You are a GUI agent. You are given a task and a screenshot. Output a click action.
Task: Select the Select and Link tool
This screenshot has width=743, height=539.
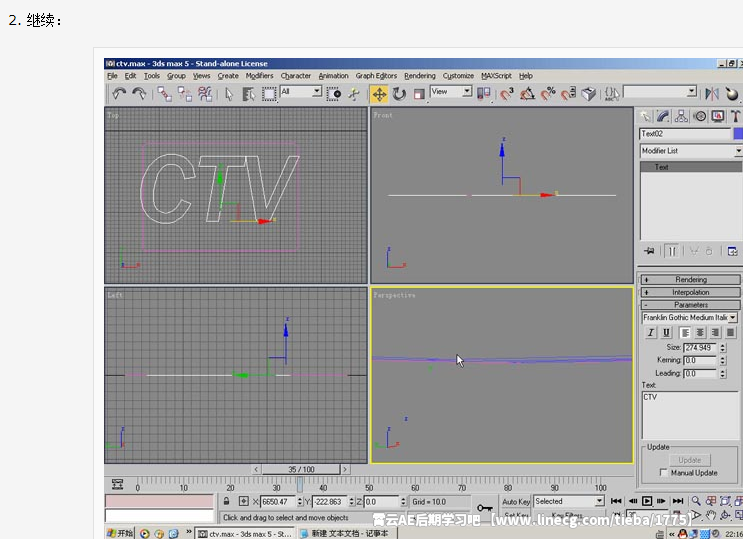tap(164, 94)
